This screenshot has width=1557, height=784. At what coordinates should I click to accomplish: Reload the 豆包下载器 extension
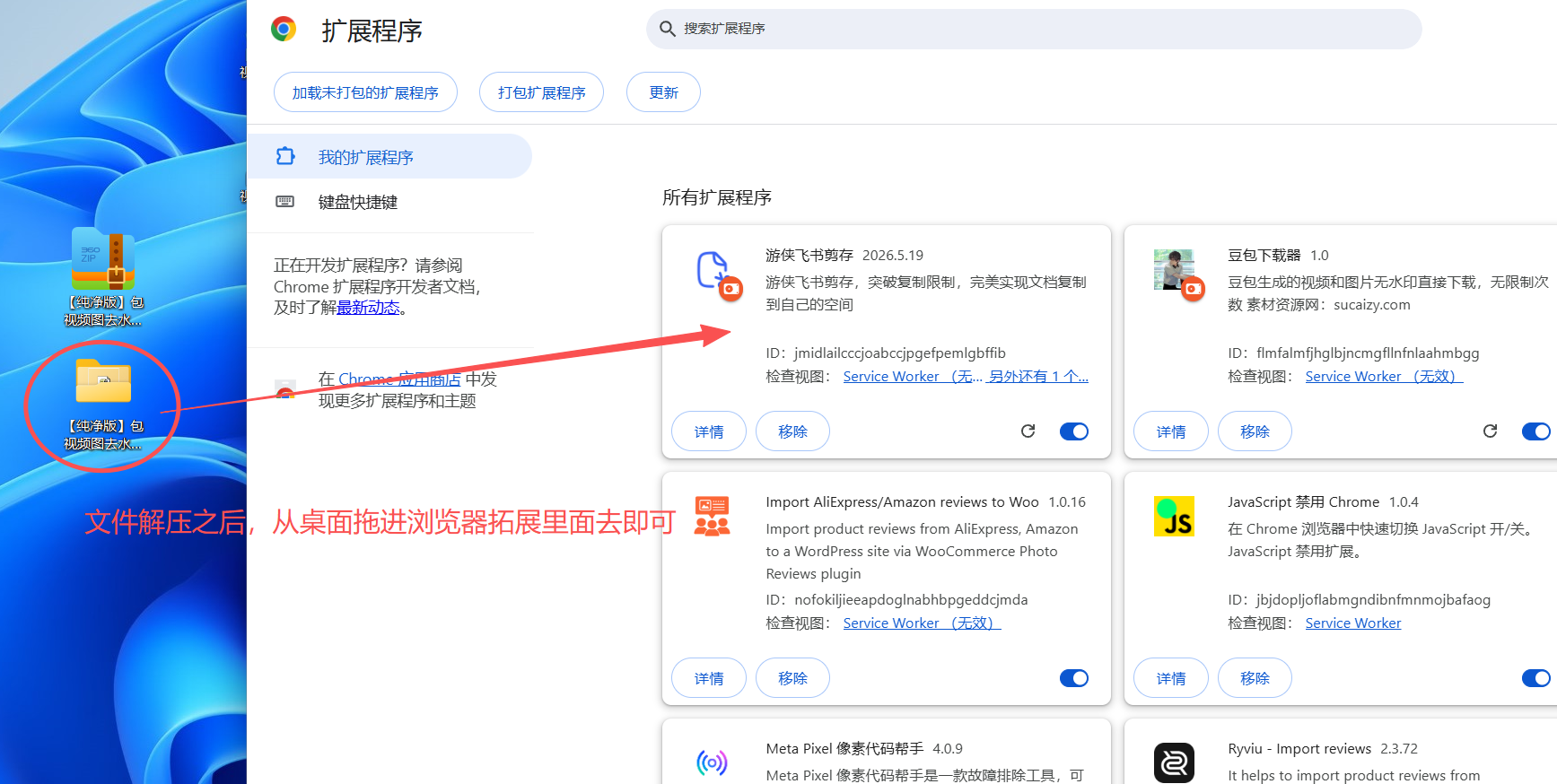(1491, 431)
